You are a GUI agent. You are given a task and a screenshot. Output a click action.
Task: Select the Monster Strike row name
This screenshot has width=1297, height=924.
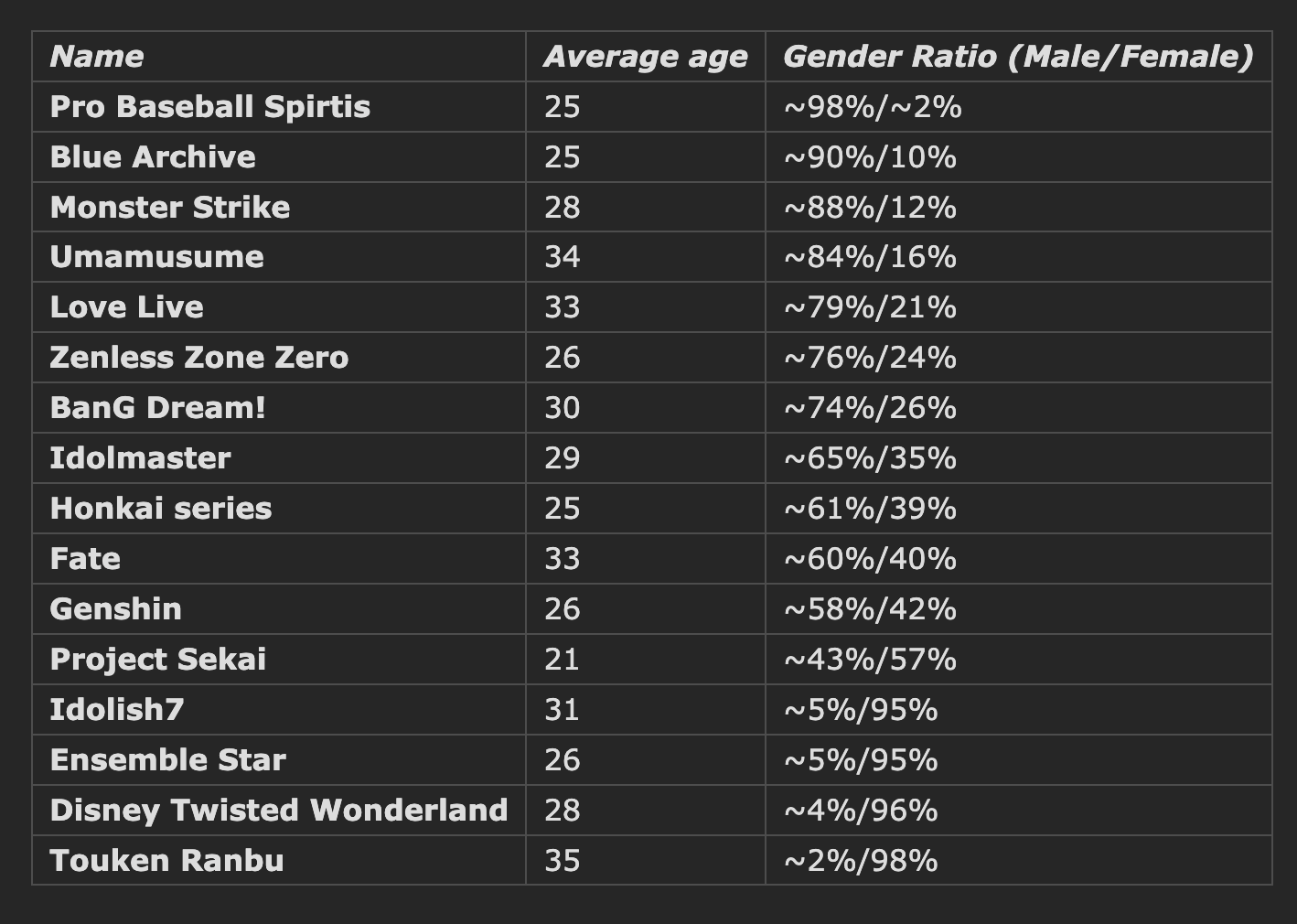170,208
